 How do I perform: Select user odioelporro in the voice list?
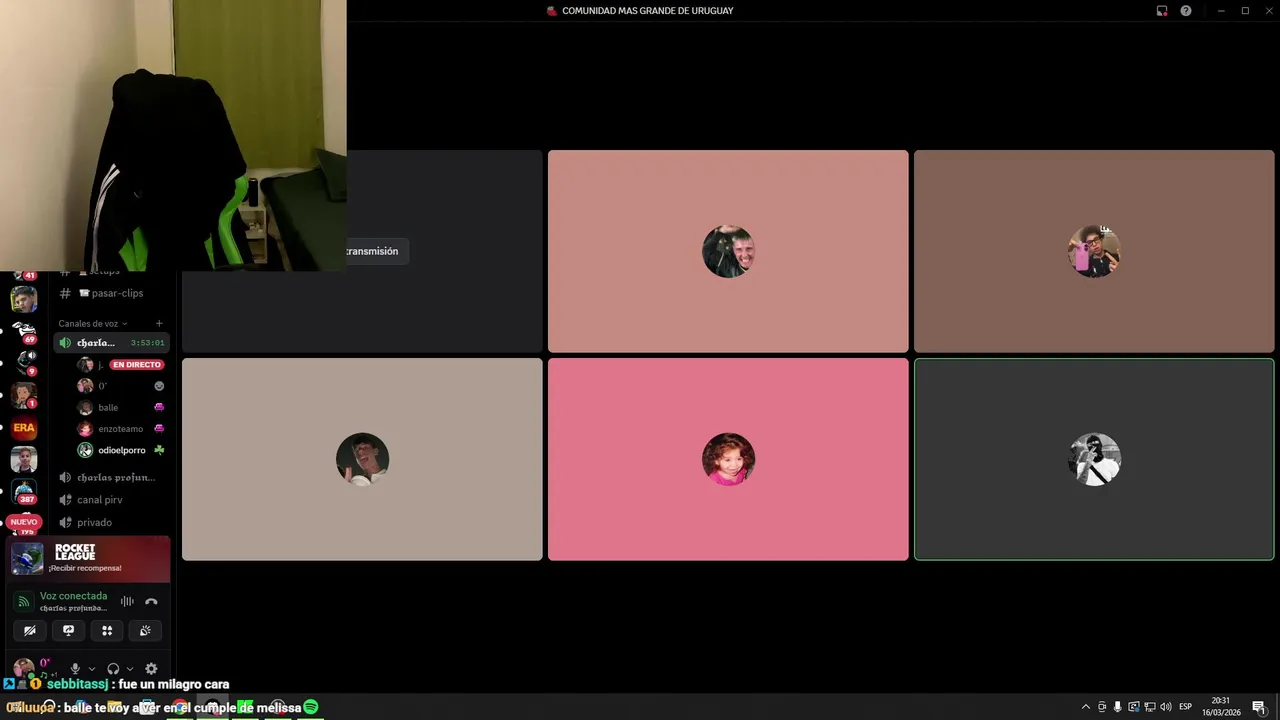120,450
